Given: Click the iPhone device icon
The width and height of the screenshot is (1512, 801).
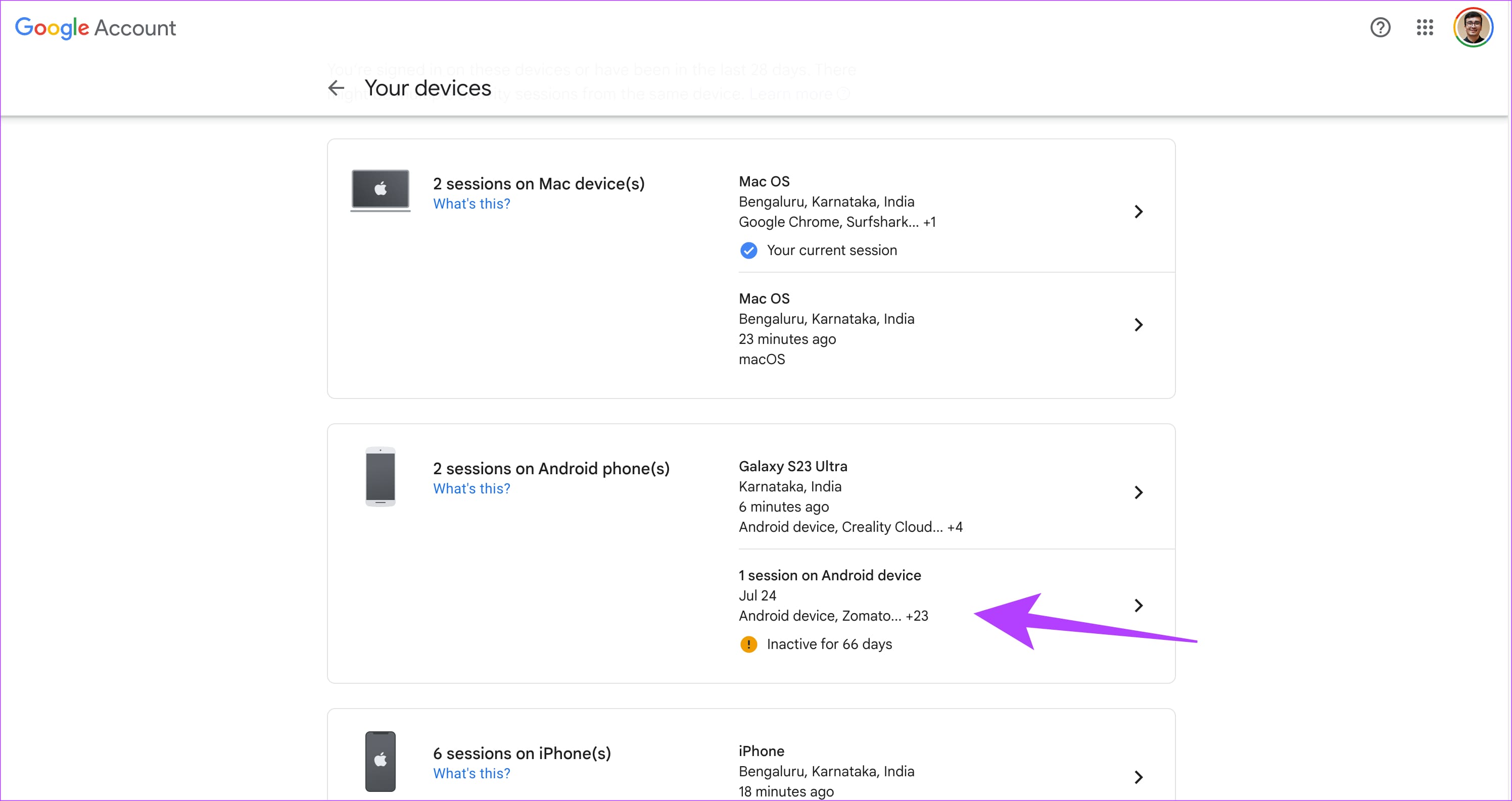Looking at the screenshot, I should click(x=381, y=761).
